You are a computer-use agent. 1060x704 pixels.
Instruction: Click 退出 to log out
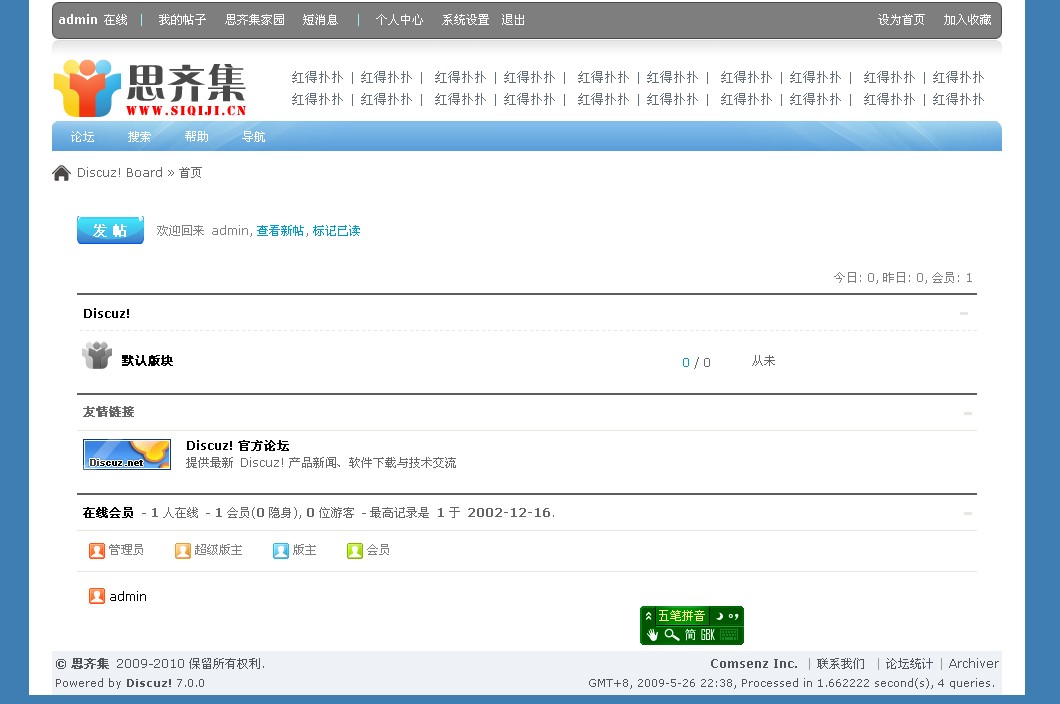pyautogui.click(x=513, y=20)
